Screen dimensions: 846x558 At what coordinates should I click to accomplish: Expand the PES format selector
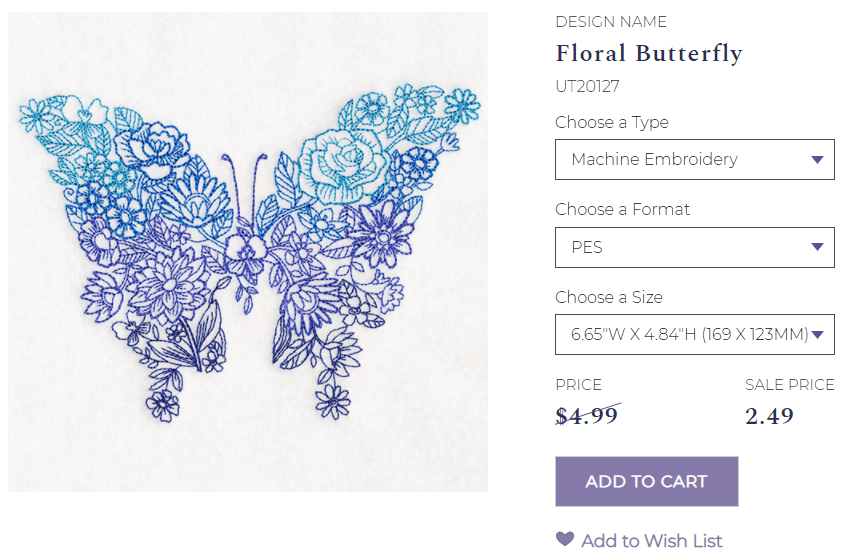pos(694,247)
